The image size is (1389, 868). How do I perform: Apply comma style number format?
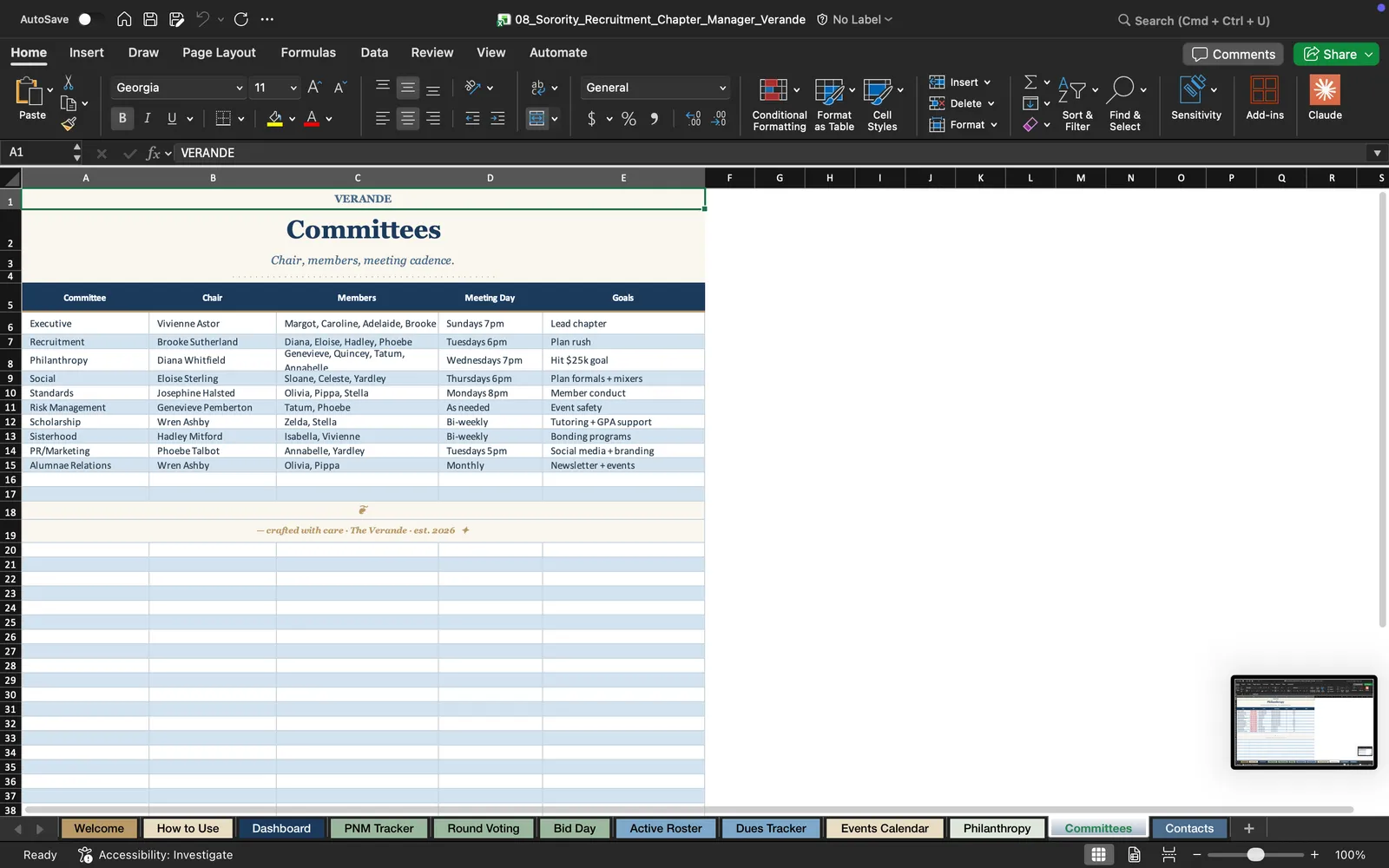[655, 118]
